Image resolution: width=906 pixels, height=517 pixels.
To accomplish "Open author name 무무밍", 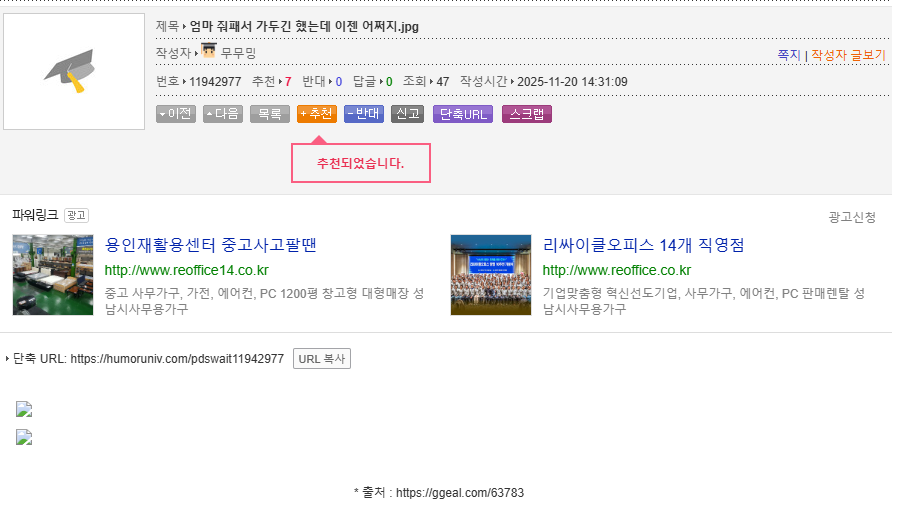I will [x=239, y=53].
